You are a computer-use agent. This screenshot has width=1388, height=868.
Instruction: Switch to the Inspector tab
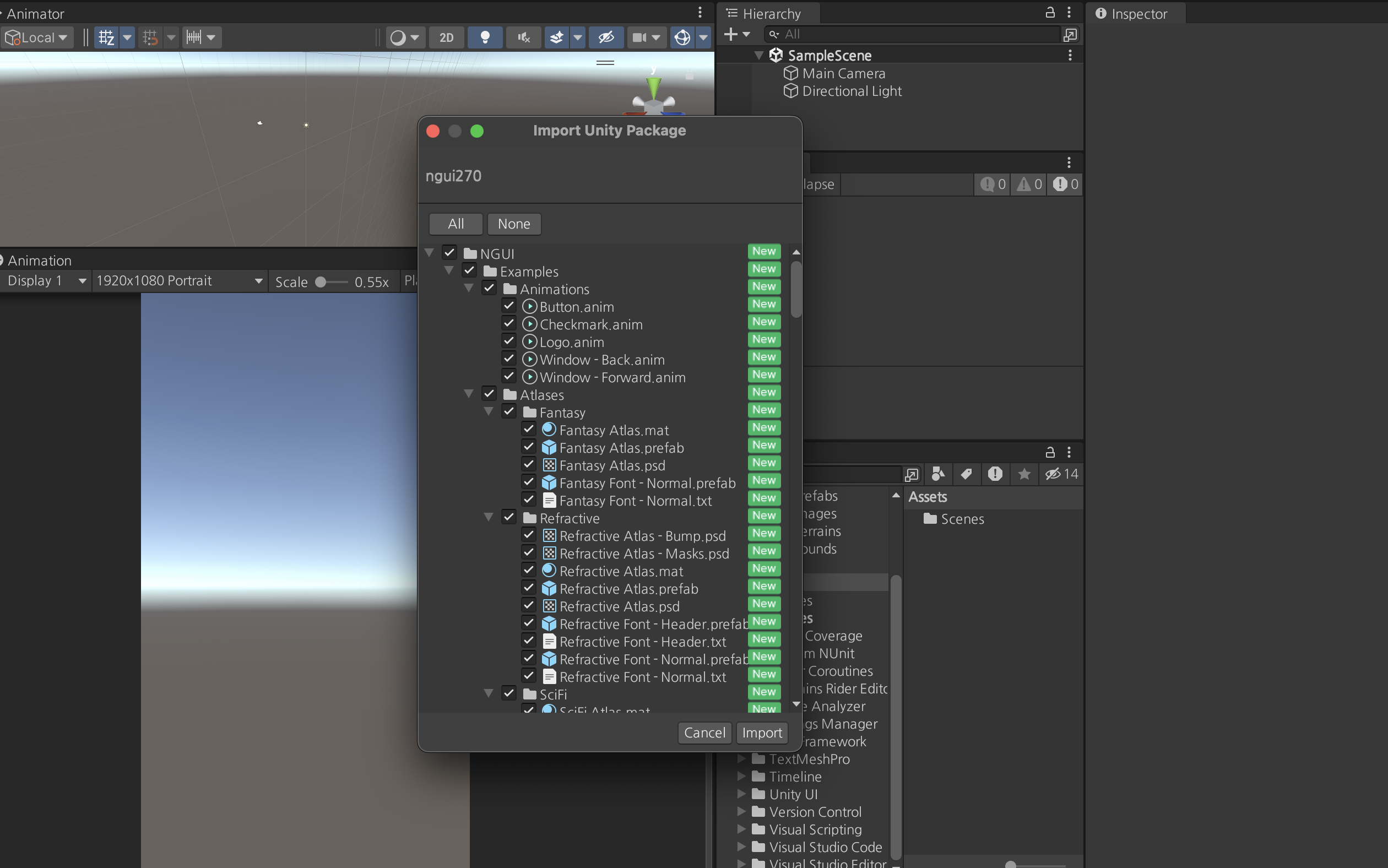(1131, 14)
